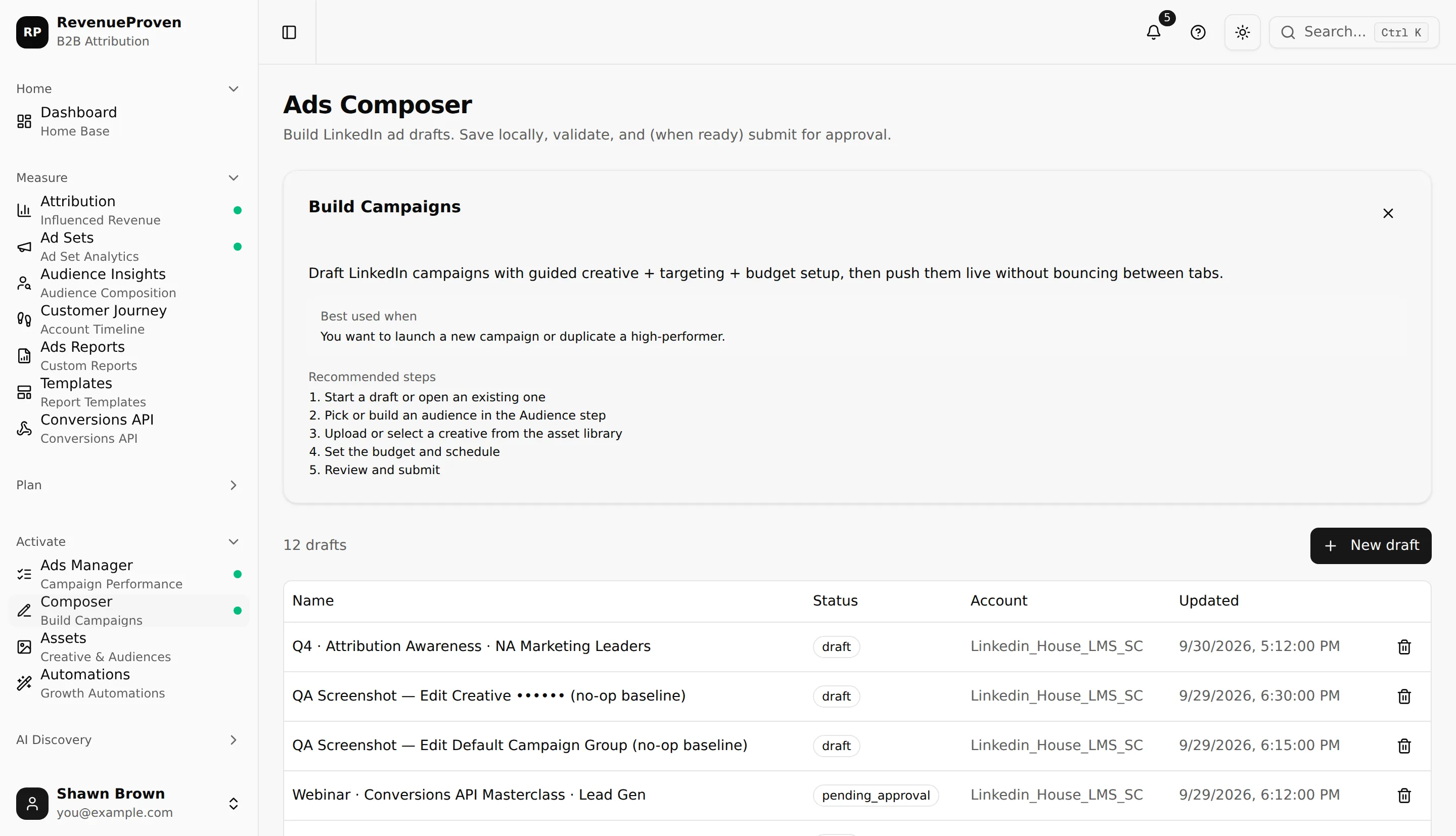Open the notifications bell

pos(1154,32)
